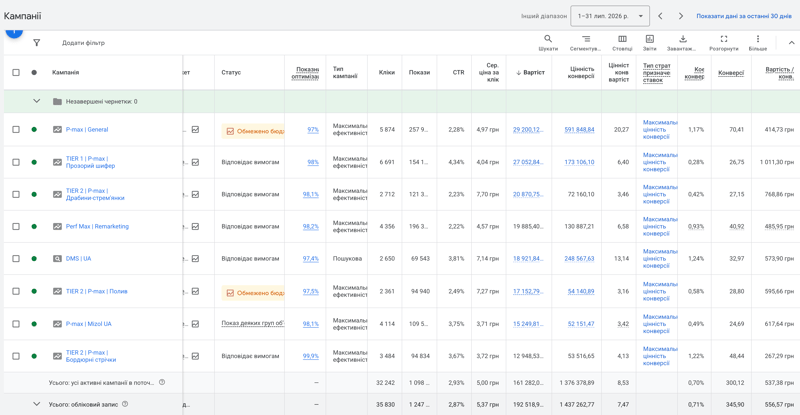Click help icon next to account total
800x415 pixels.
coord(125,404)
